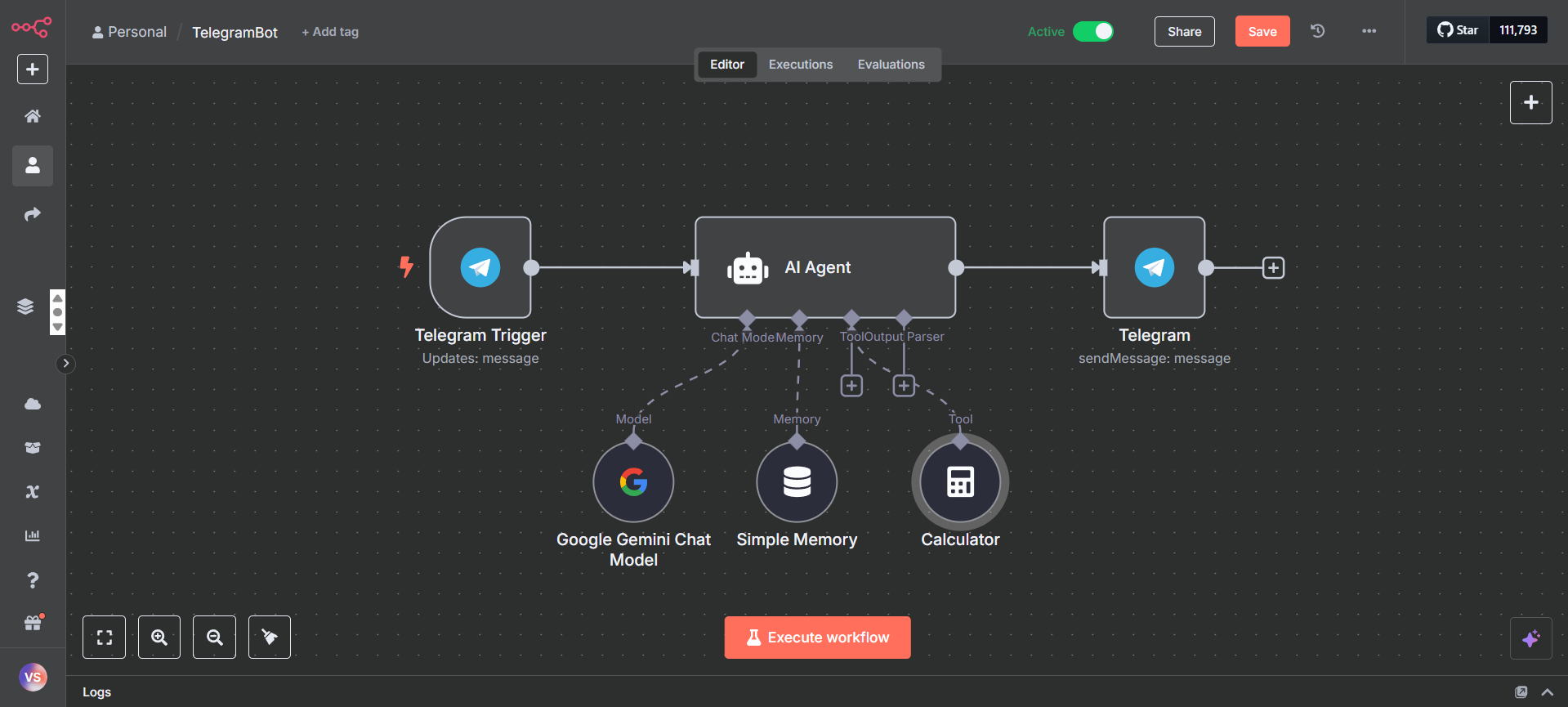
Task: Click the 111,793 star count
Action: point(1518,30)
